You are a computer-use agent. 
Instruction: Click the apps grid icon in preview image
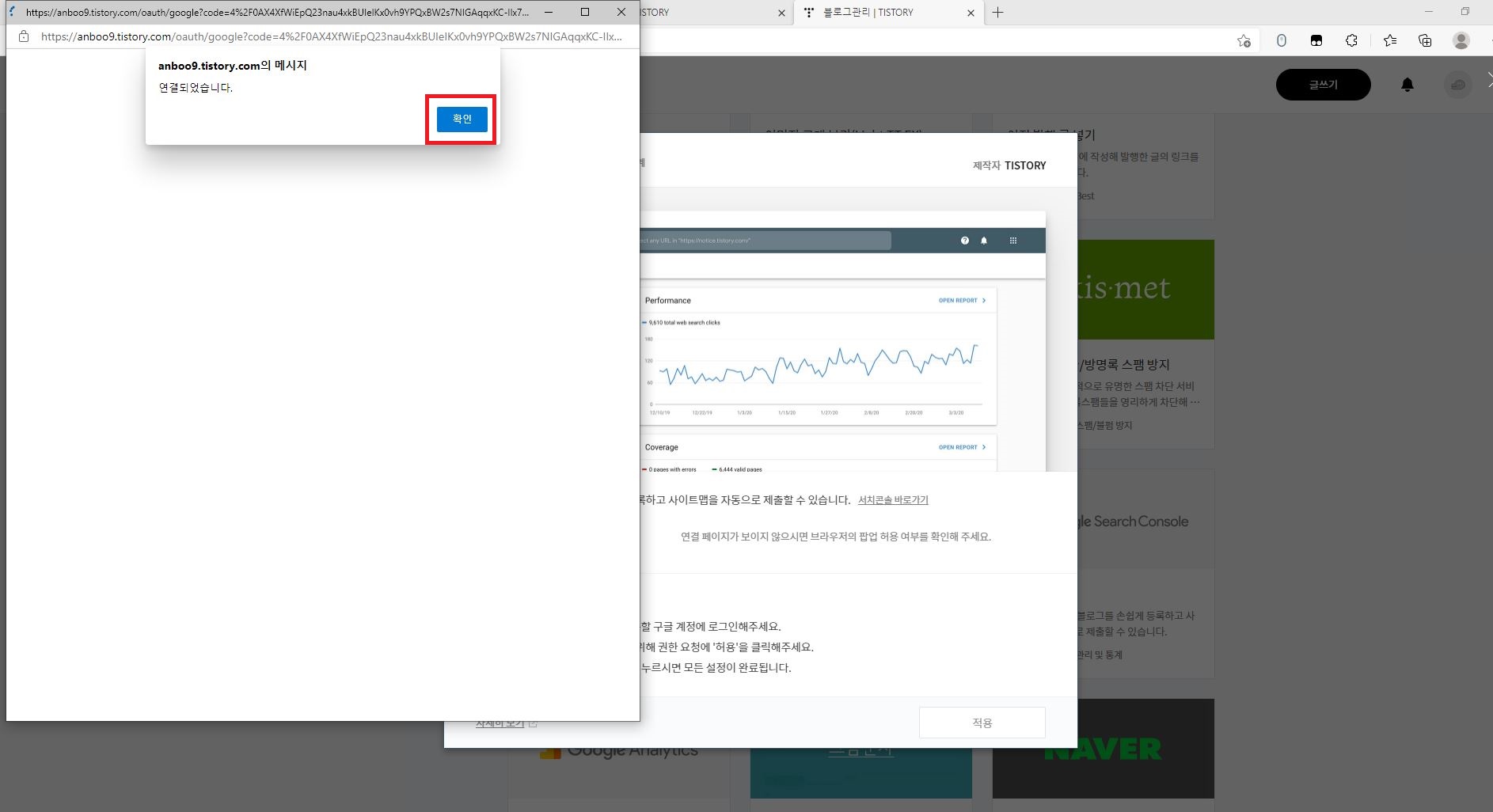(1012, 241)
